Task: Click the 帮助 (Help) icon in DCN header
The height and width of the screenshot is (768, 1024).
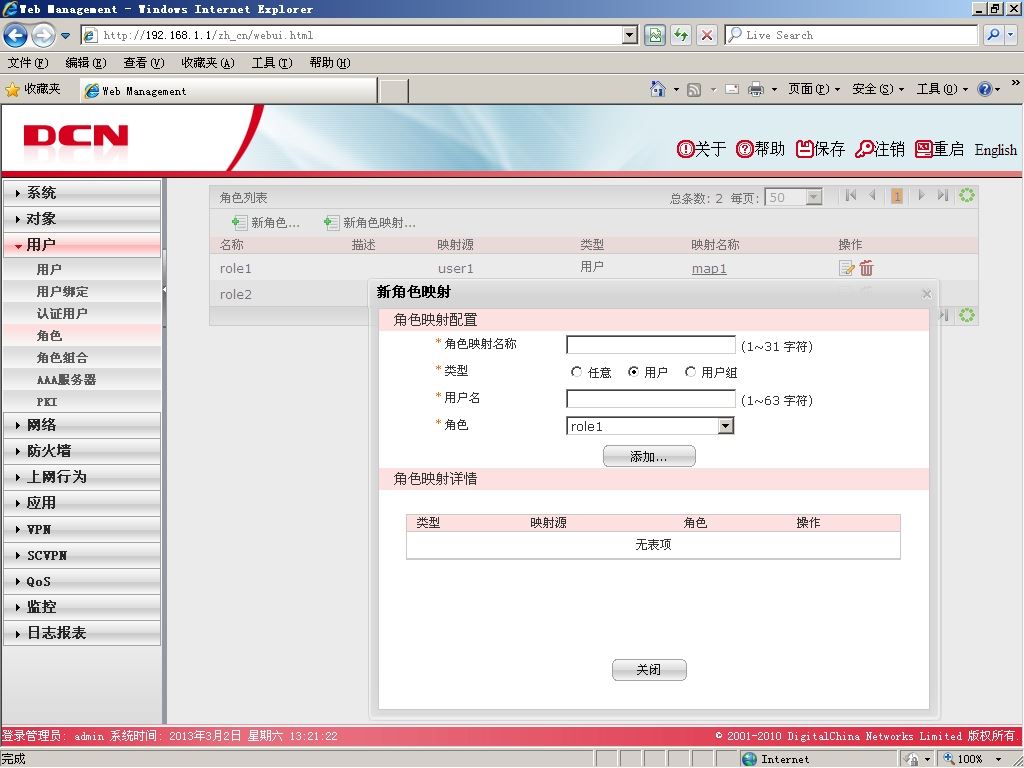Action: pyautogui.click(x=744, y=150)
